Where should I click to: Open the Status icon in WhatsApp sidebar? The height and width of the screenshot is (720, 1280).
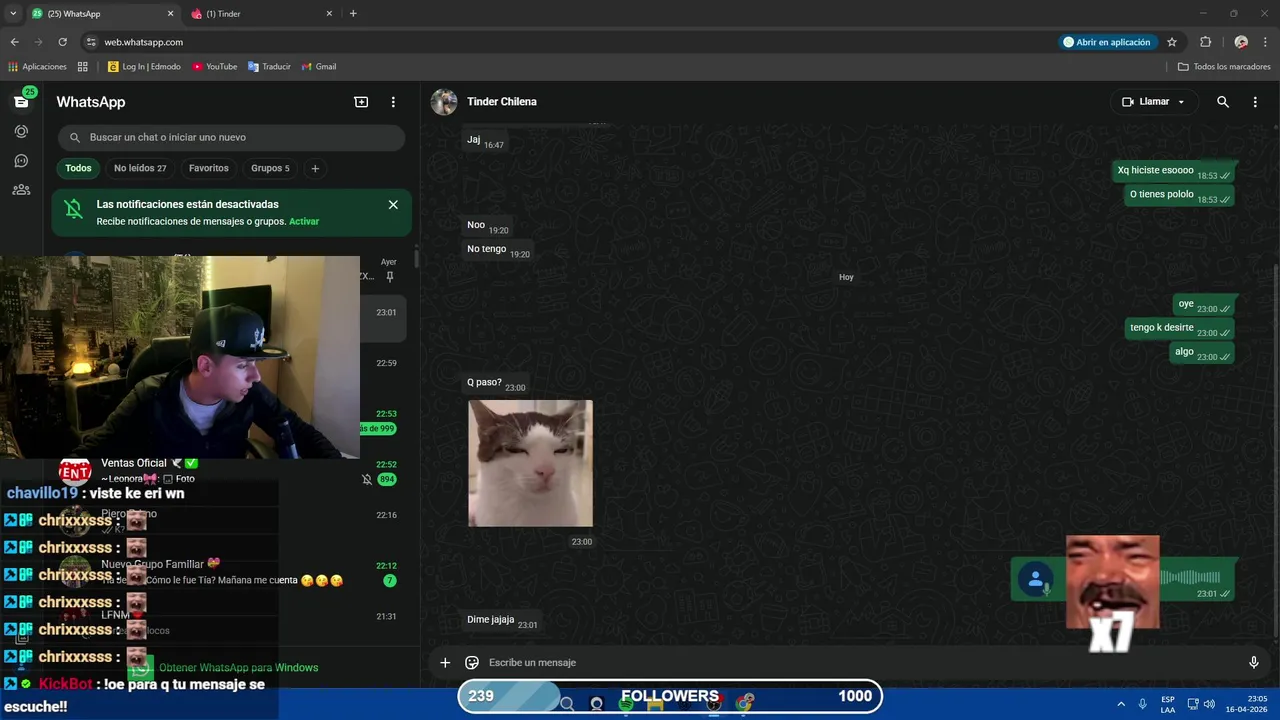21,131
